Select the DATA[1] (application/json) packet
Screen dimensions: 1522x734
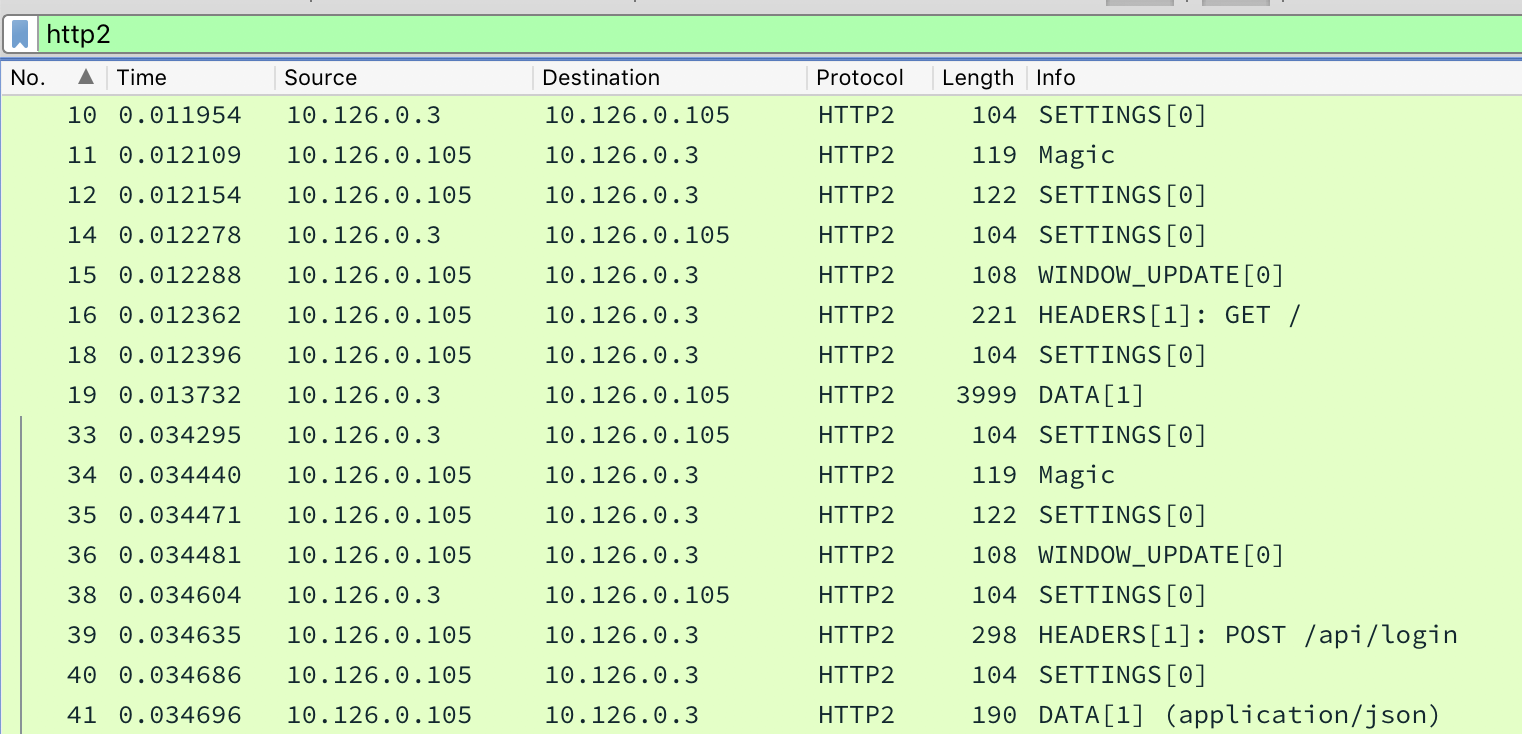[x=761, y=715]
